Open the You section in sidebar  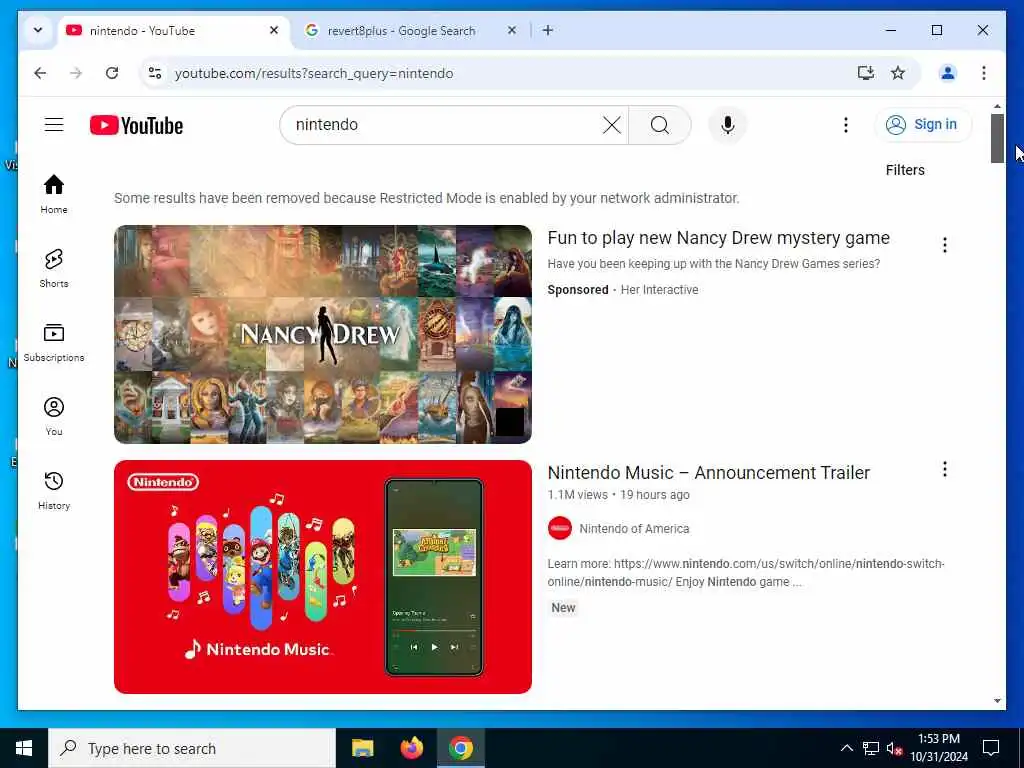[54, 416]
